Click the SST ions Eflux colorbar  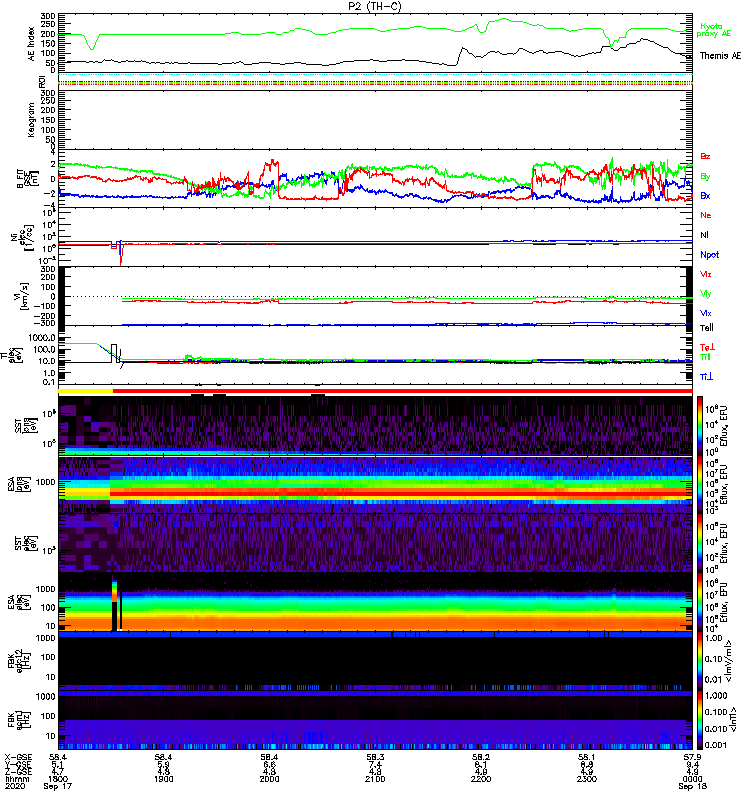(700, 426)
